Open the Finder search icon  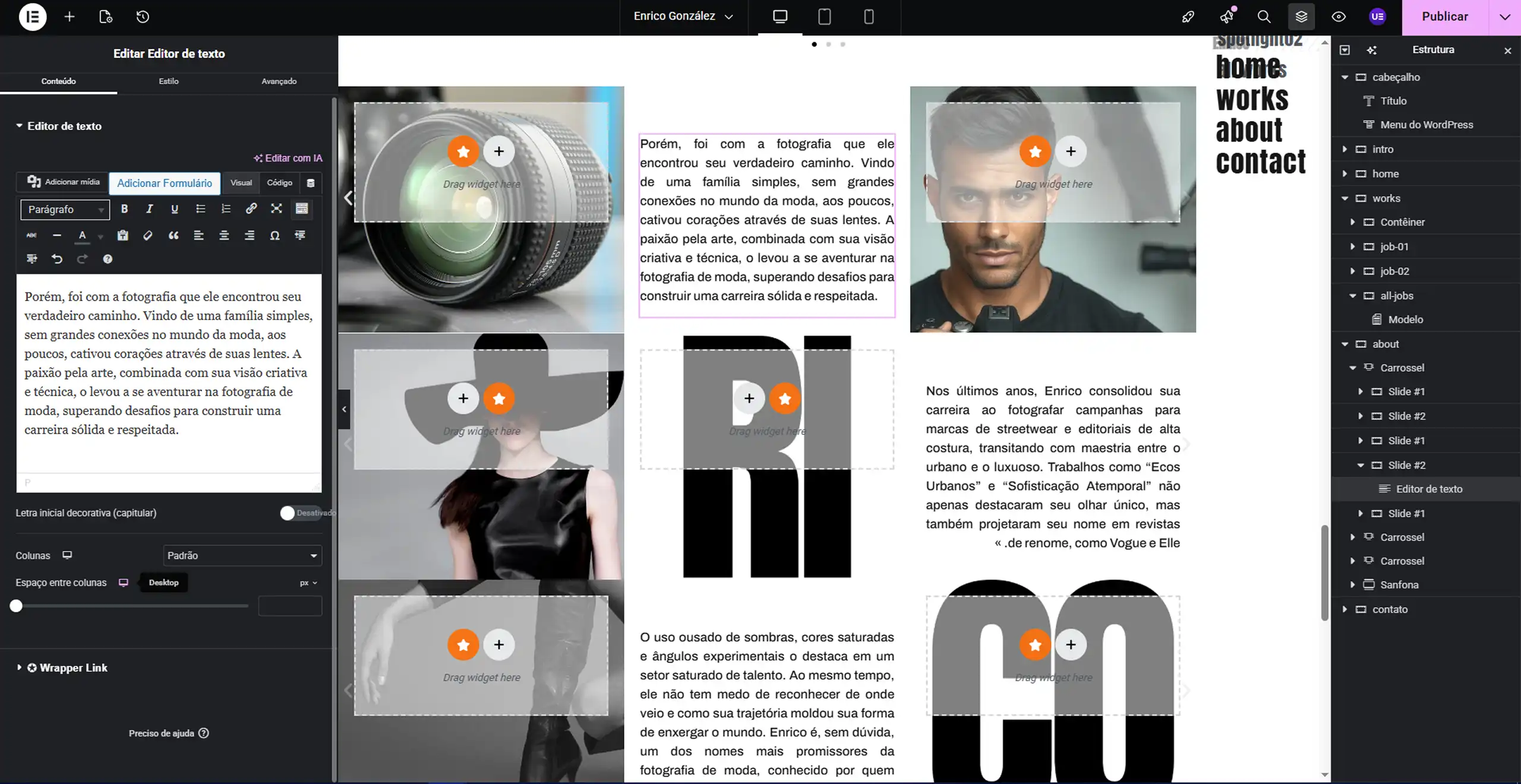pyautogui.click(x=1264, y=17)
